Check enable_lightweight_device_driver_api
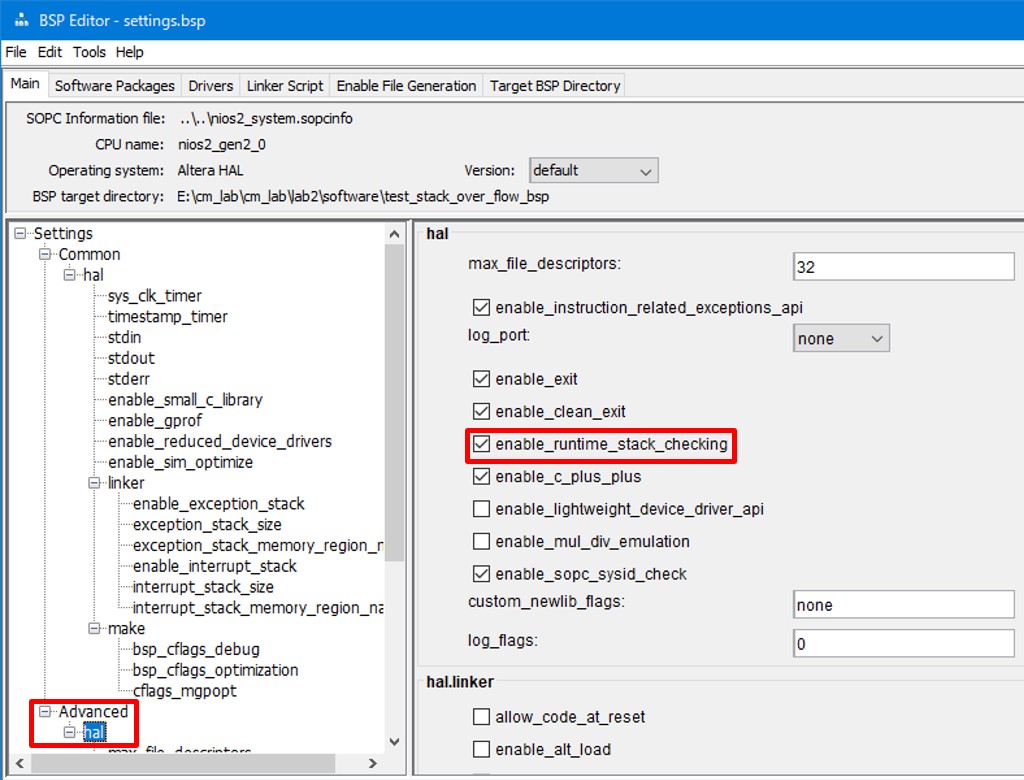 point(481,510)
